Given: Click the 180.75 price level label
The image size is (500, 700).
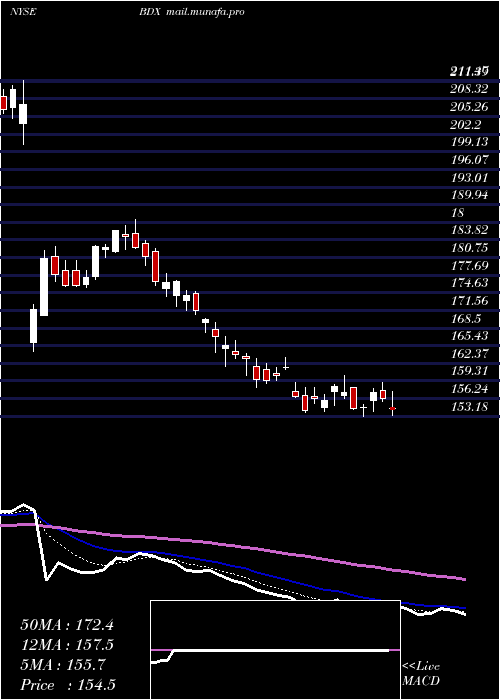Looking at the screenshot, I should coord(469,248).
